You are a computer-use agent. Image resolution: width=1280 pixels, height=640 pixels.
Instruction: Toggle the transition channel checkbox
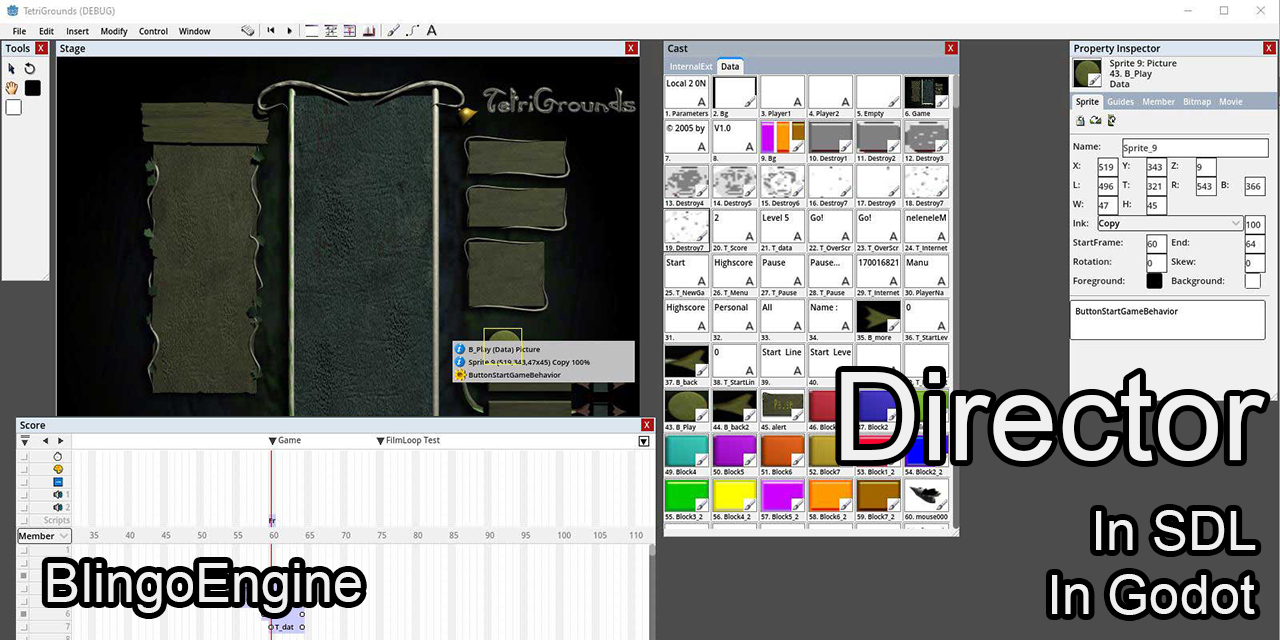(25, 482)
